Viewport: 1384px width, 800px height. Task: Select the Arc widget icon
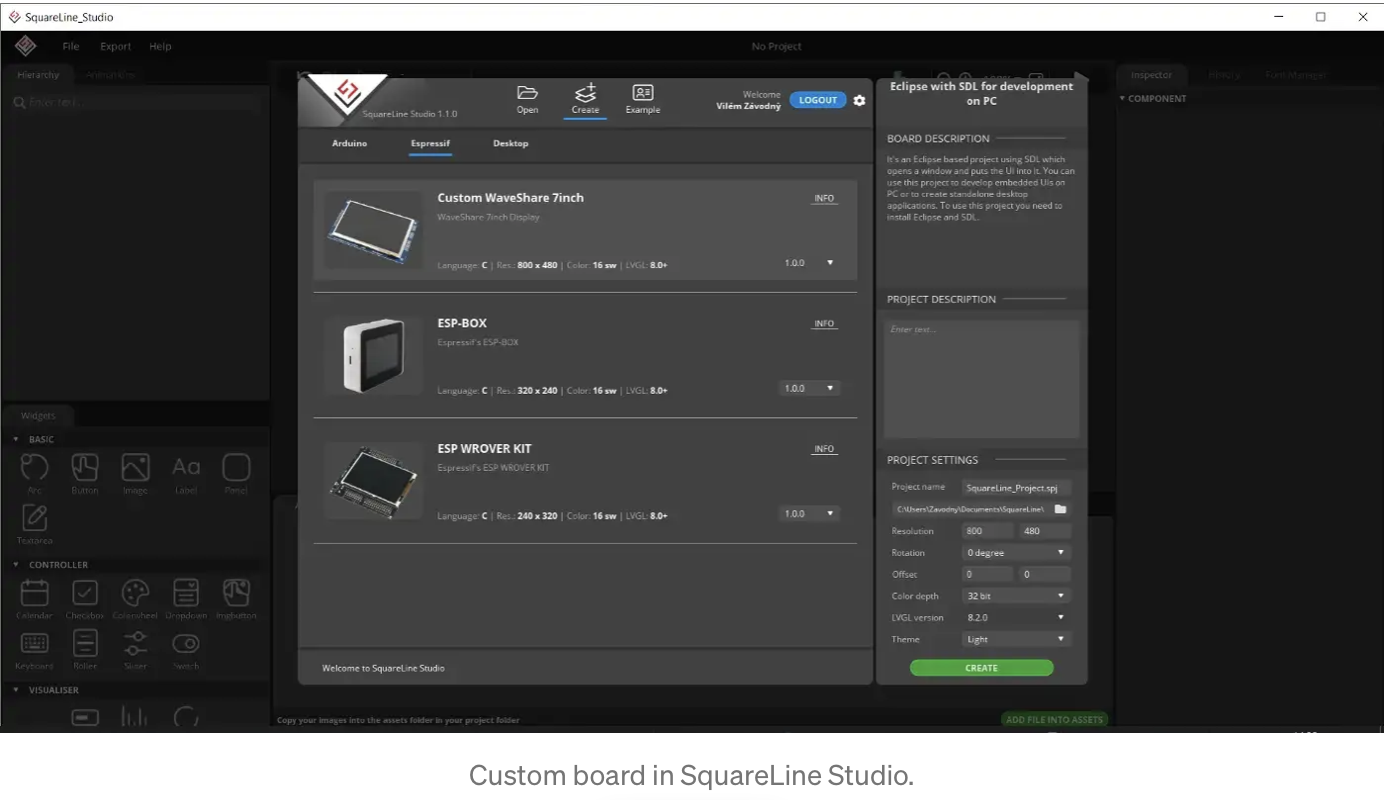pyautogui.click(x=35, y=468)
